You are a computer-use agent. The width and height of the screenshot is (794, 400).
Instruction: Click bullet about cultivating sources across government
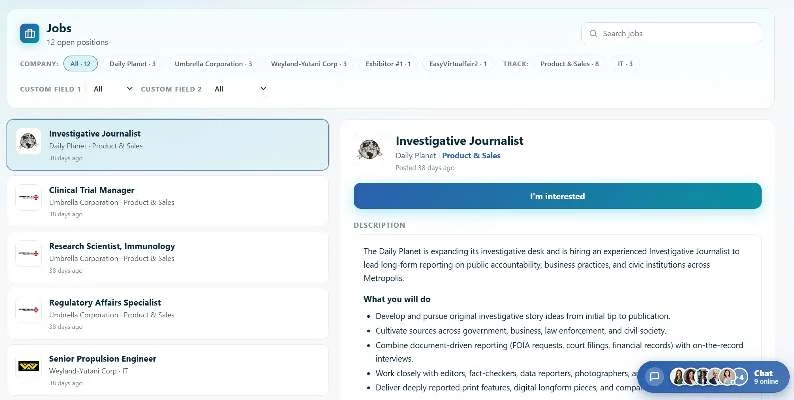[521, 331]
